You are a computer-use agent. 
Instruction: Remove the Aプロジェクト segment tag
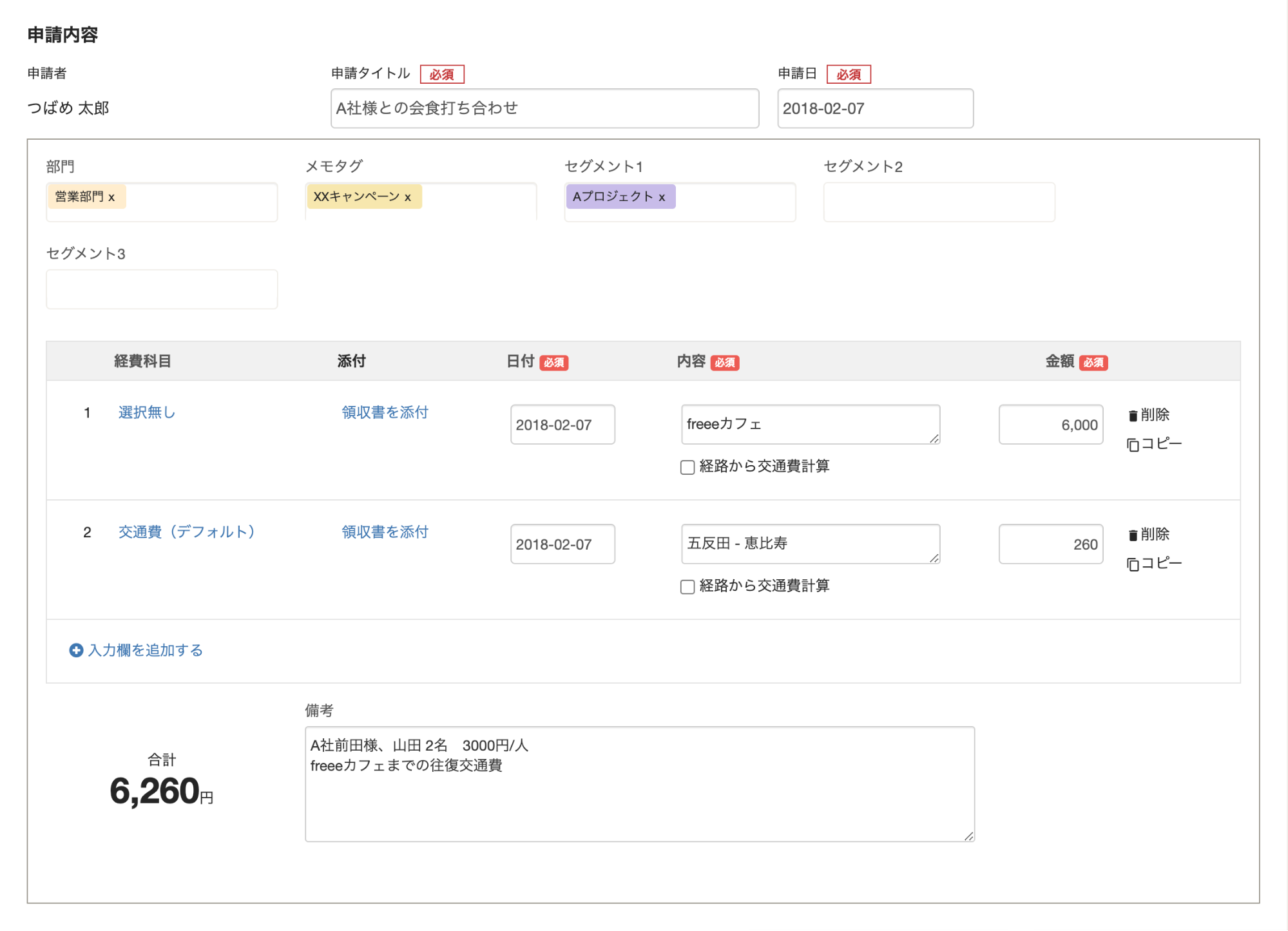click(x=662, y=197)
